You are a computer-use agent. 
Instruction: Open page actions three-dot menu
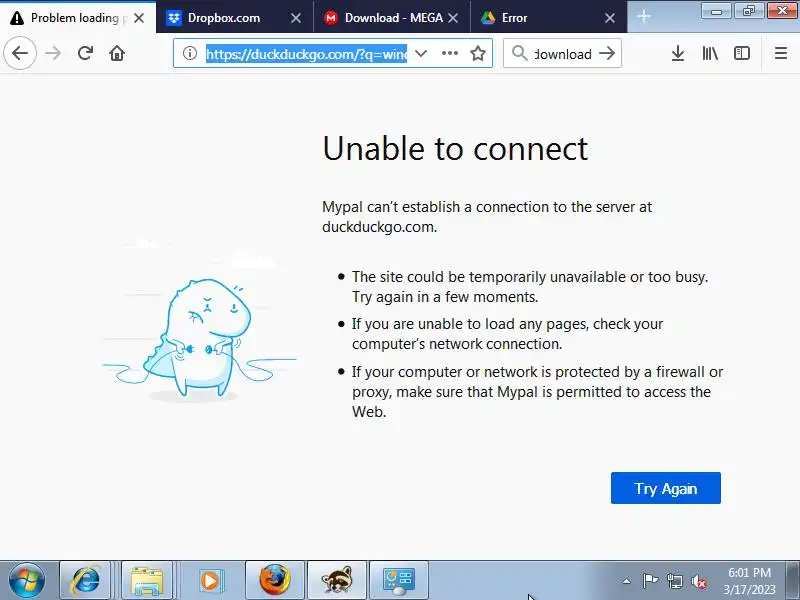pos(449,53)
